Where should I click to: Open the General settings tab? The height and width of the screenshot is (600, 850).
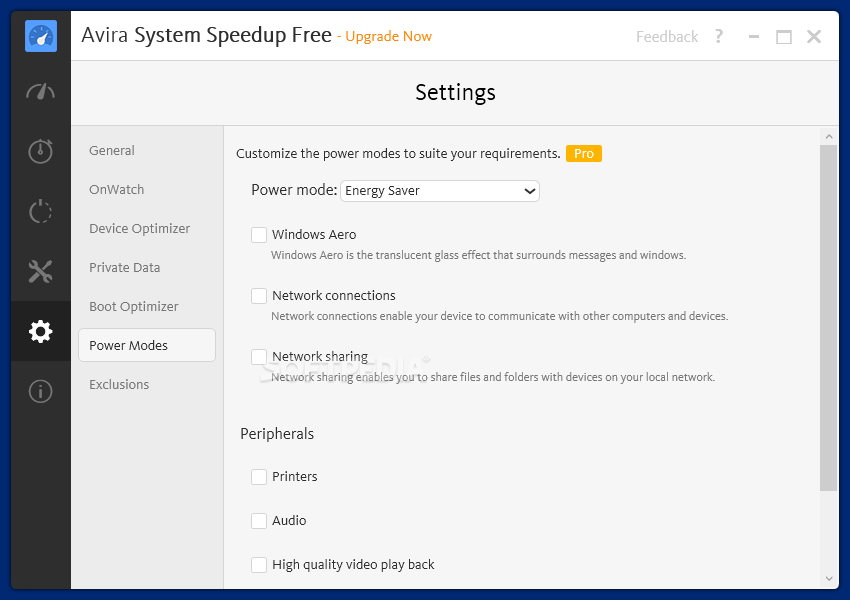112,150
